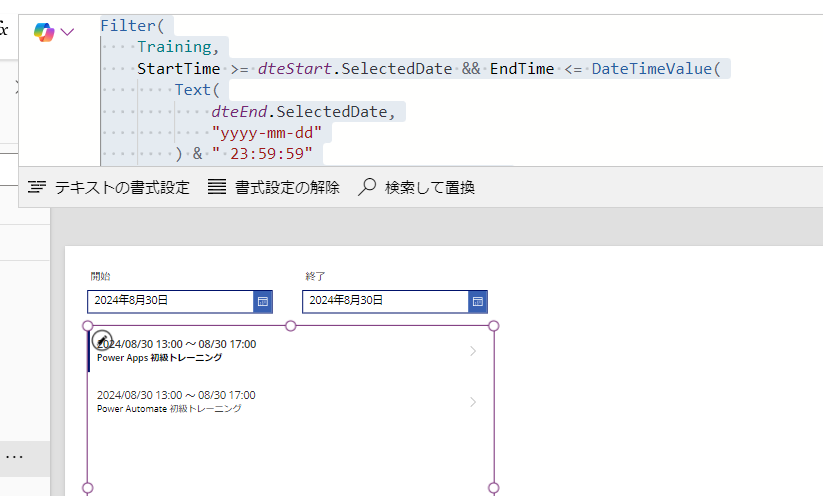The image size is (823, 496).
Task: Open chevron for Power Apps 初級トレーニング row
Action: 473,351
